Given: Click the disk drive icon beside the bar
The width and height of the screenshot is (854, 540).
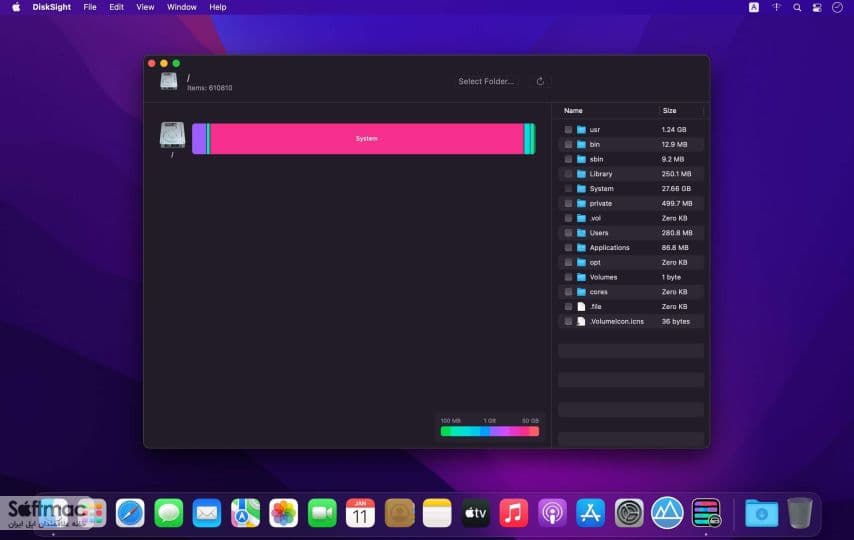Looking at the screenshot, I should click(172, 135).
